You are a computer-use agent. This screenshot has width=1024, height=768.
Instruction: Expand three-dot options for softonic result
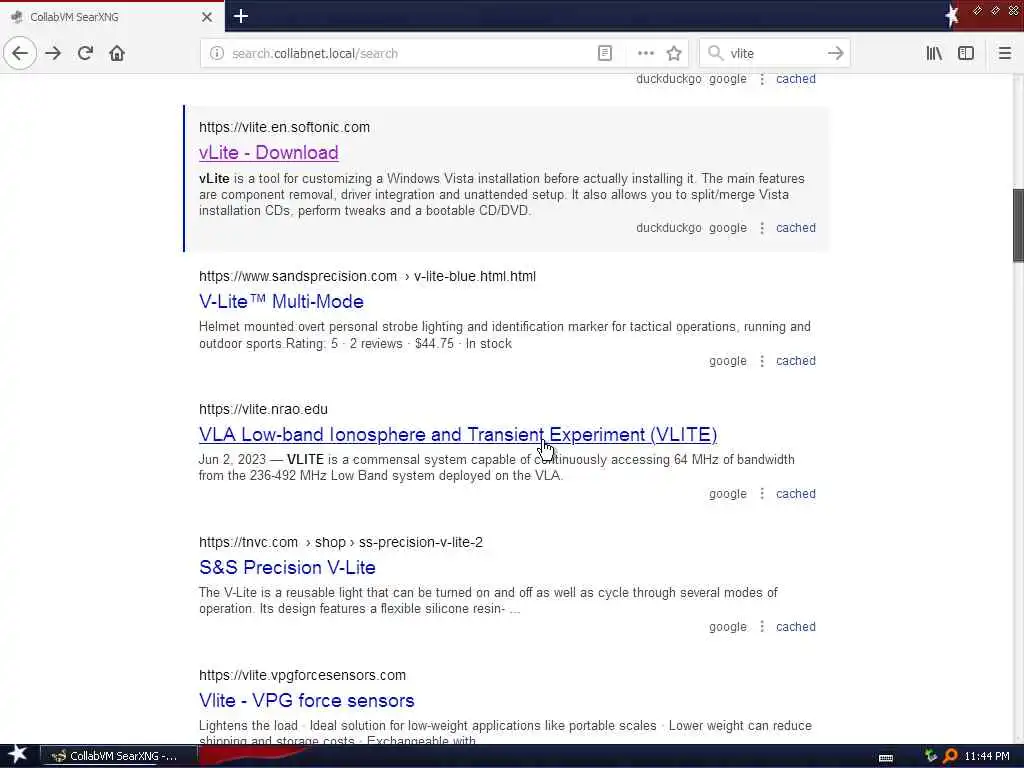coord(761,228)
